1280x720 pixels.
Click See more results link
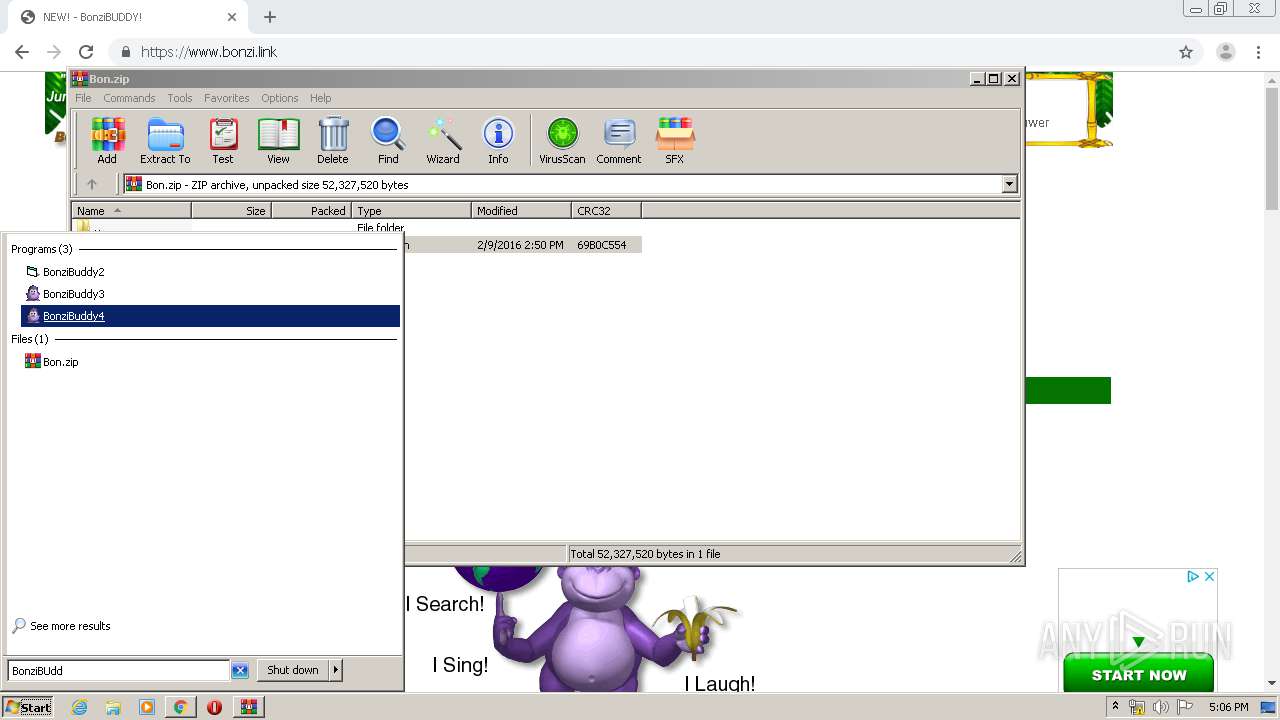click(70, 626)
